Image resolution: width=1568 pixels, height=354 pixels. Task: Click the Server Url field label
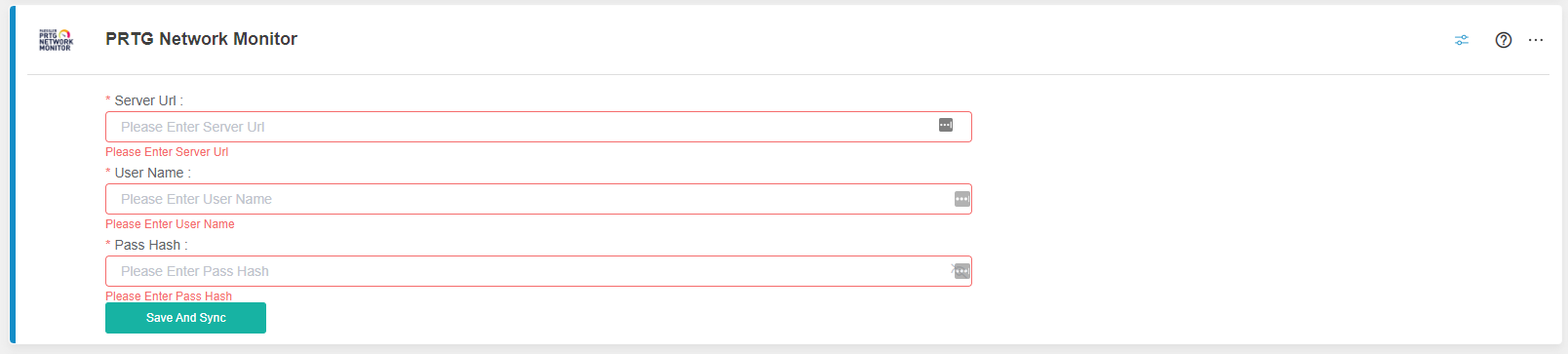click(144, 100)
